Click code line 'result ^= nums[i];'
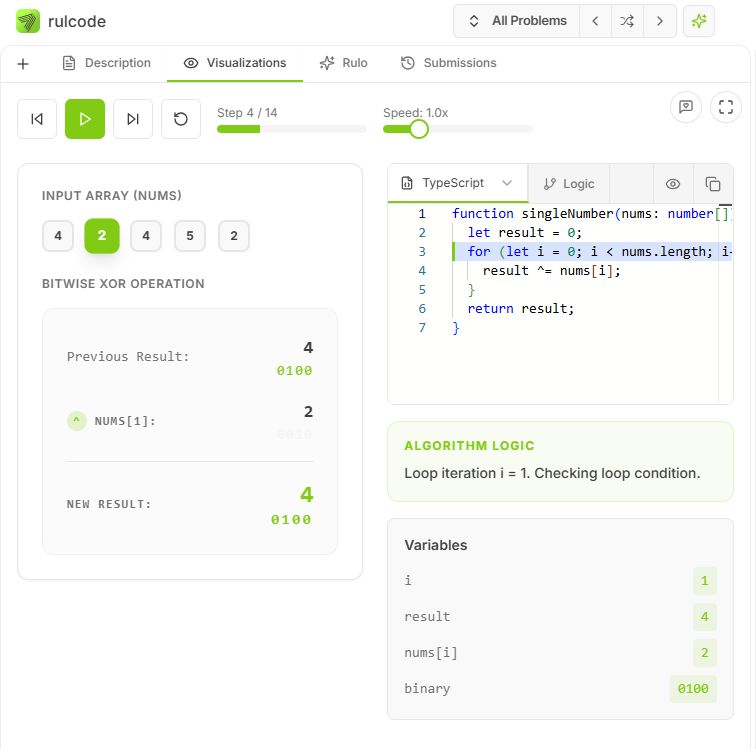This screenshot has height=749, width=756. click(x=551, y=271)
